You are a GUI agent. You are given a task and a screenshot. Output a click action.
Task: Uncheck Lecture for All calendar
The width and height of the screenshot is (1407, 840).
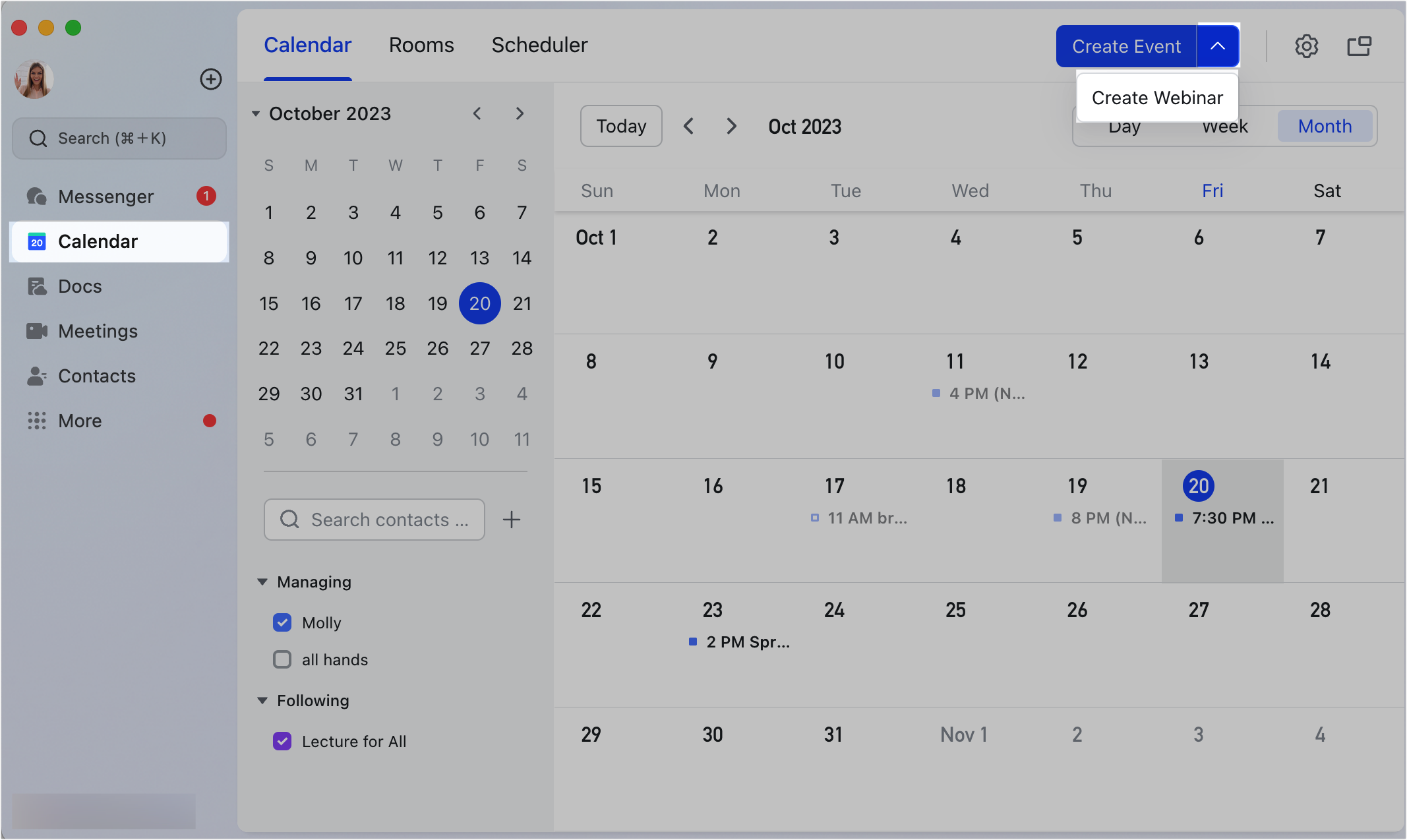pyautogui.click(x=282, y=741)
